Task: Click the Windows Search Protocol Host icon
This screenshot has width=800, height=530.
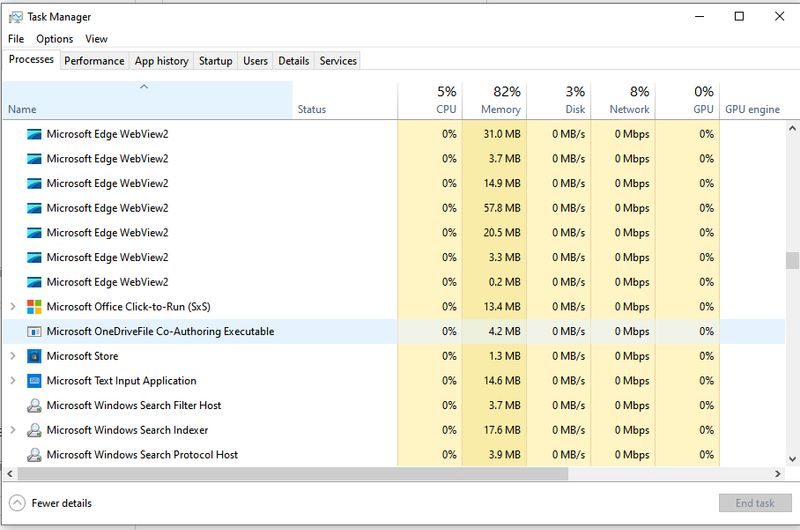Action: click(x=35, y=455)
